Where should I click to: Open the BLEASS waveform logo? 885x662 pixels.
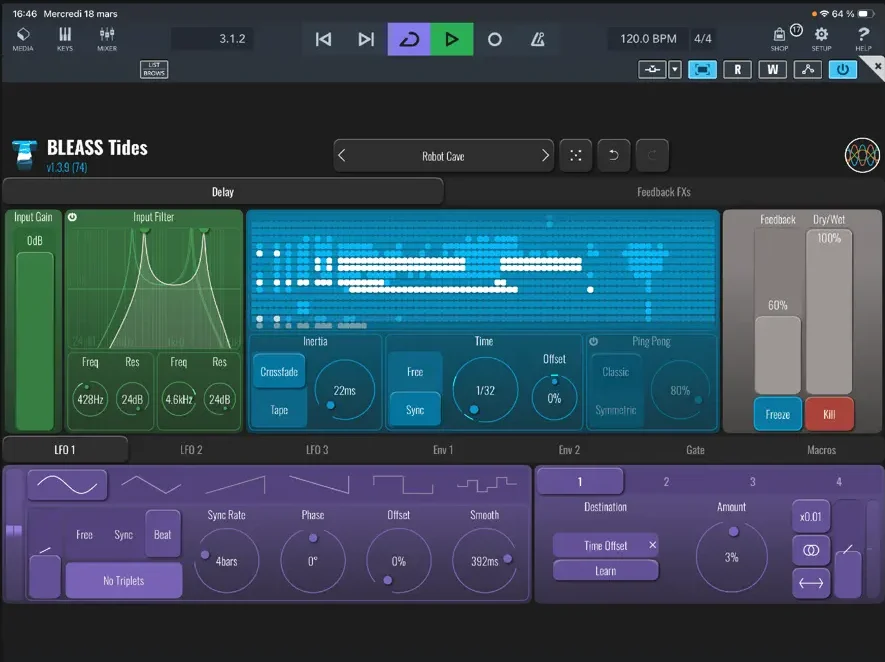pyautogui.click(x=862, y=155)
